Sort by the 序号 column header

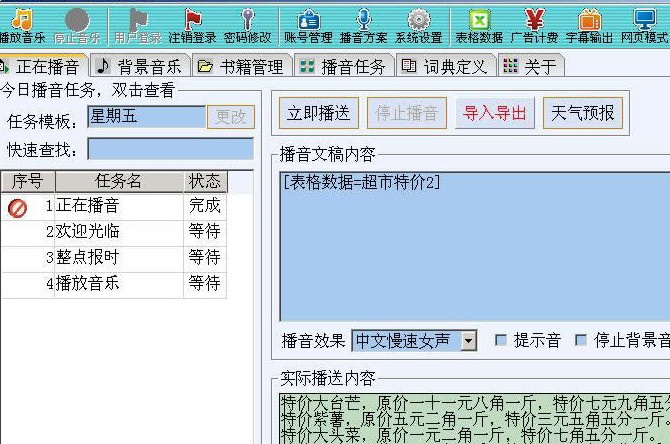click(28, 181)
